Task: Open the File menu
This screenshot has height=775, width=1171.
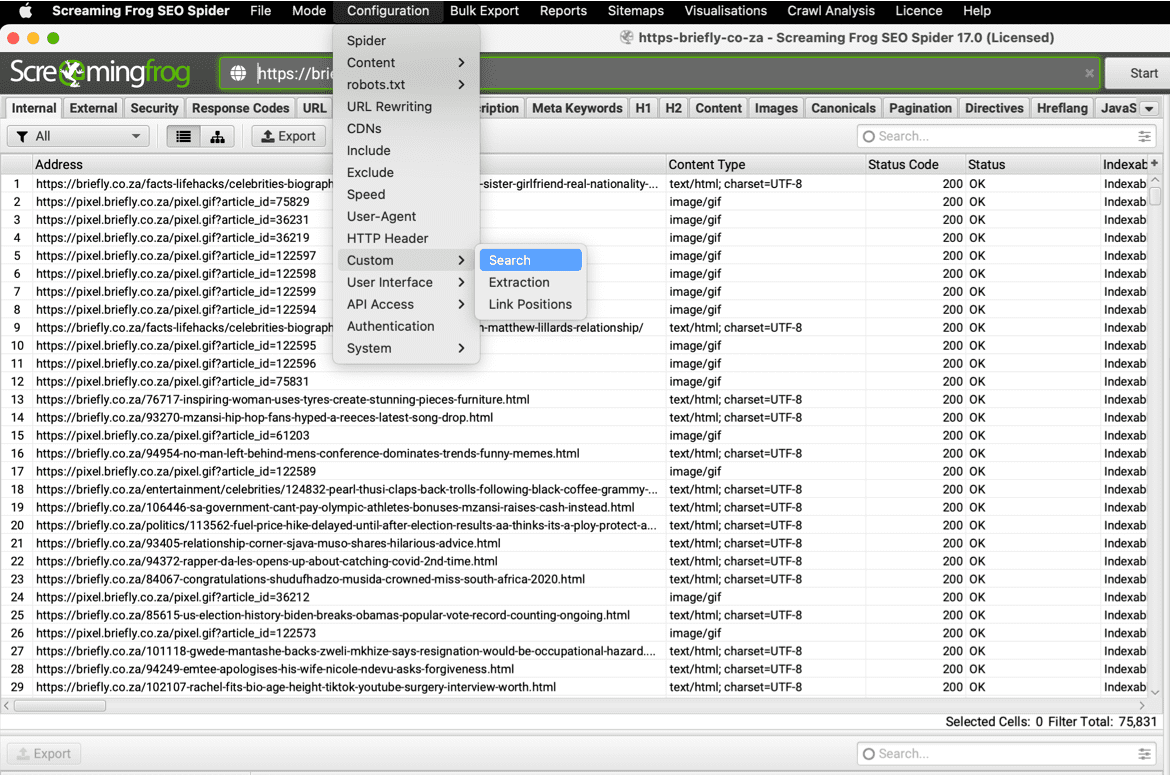Action: tap(261, 10)
